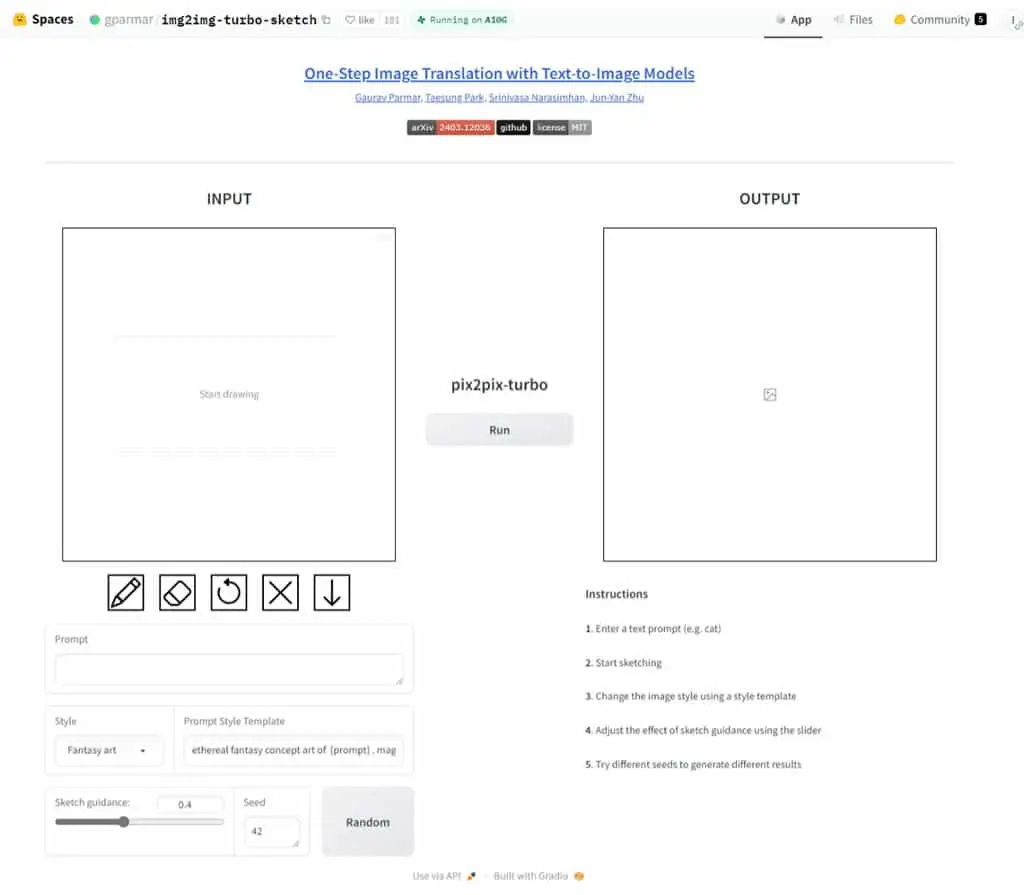The height and width of the screenshot is (895, 1024).
Task: Download sketch with the down arrow icon
Action: (332, 593)
